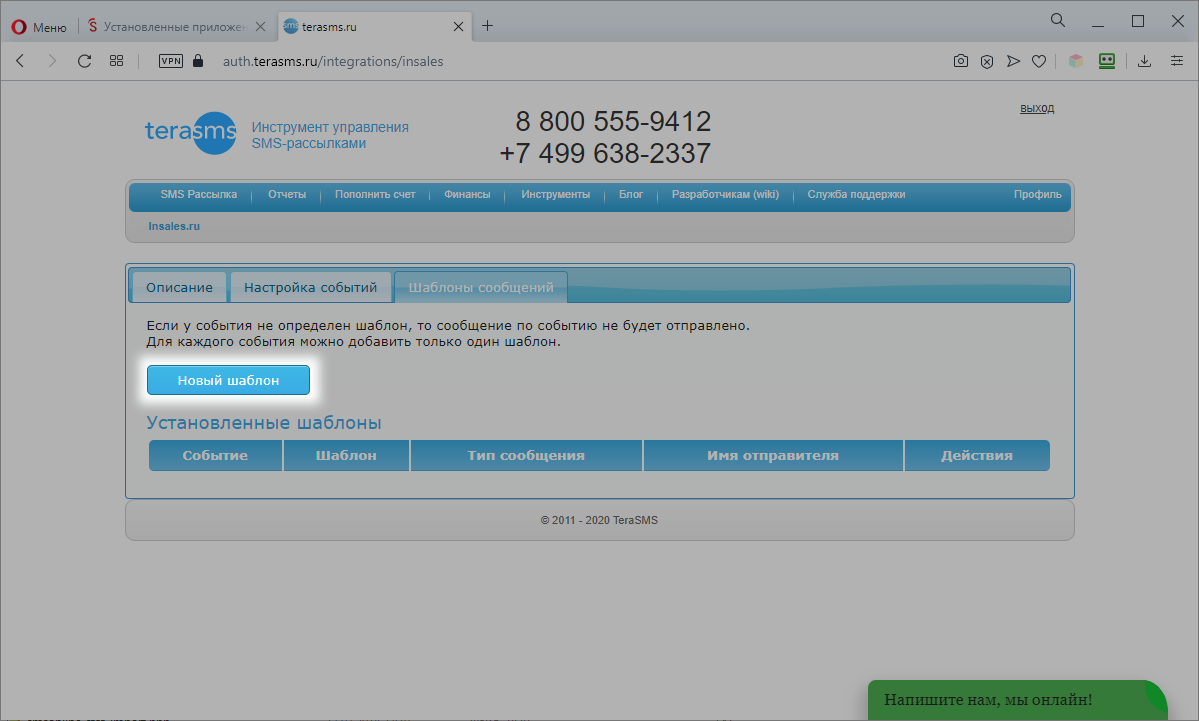
Task: Click the Шаблон column header
Action: (346, 455)
